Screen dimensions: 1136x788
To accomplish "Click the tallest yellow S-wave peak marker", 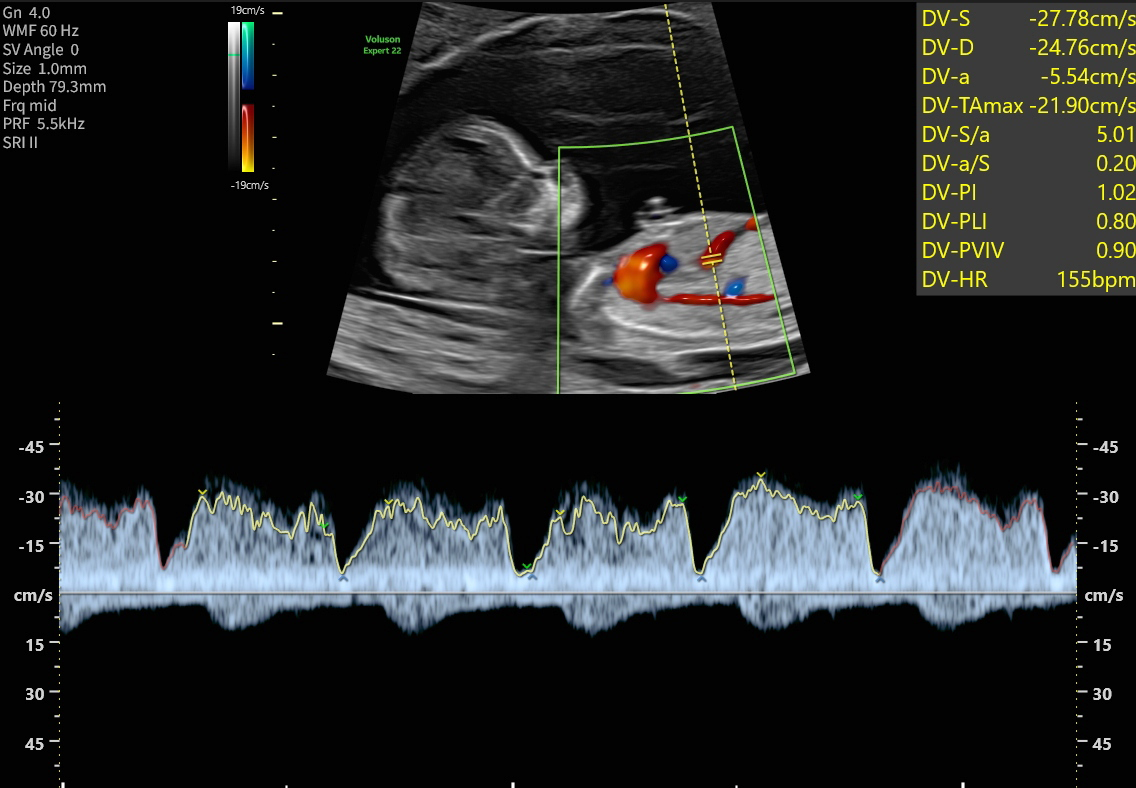I will point(761,475).
